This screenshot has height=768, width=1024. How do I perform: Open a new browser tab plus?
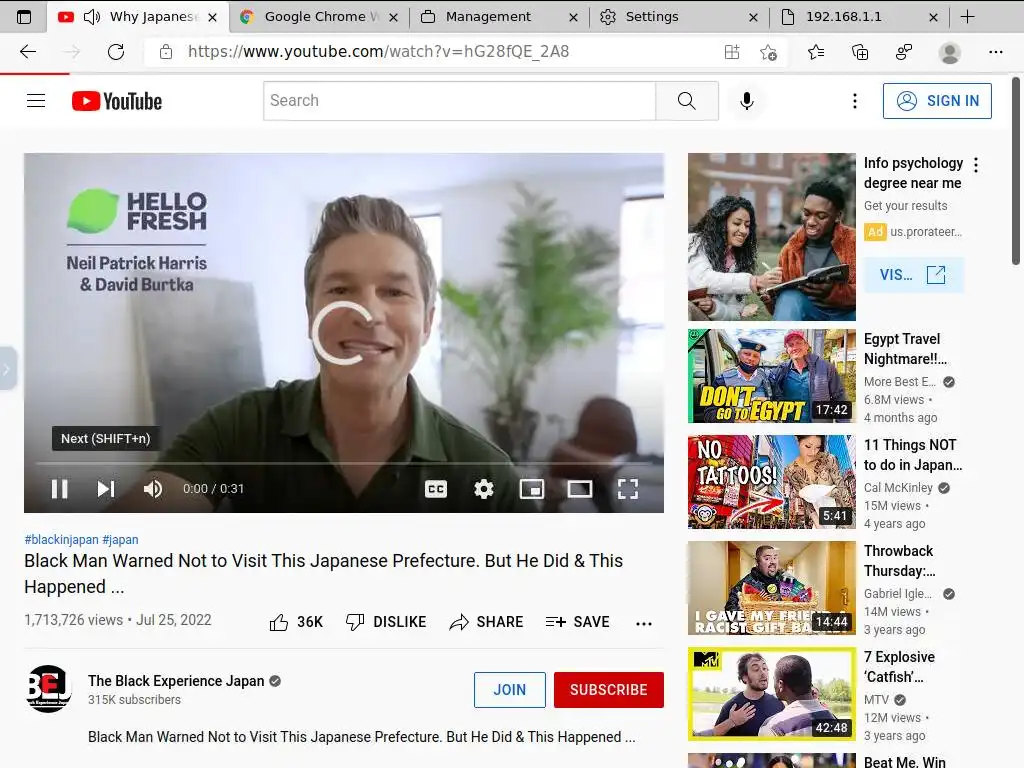968,17
